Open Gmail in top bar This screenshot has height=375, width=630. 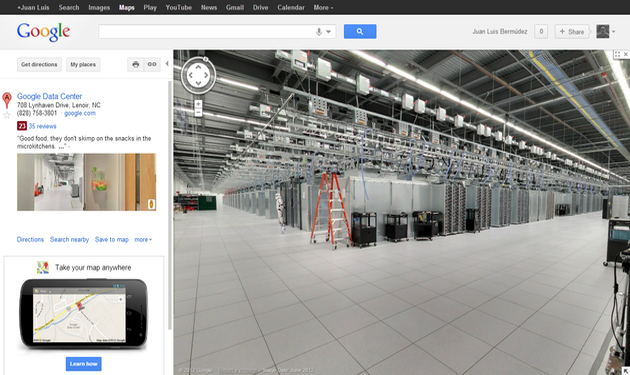pyautogui.click(x=235, y=7)
